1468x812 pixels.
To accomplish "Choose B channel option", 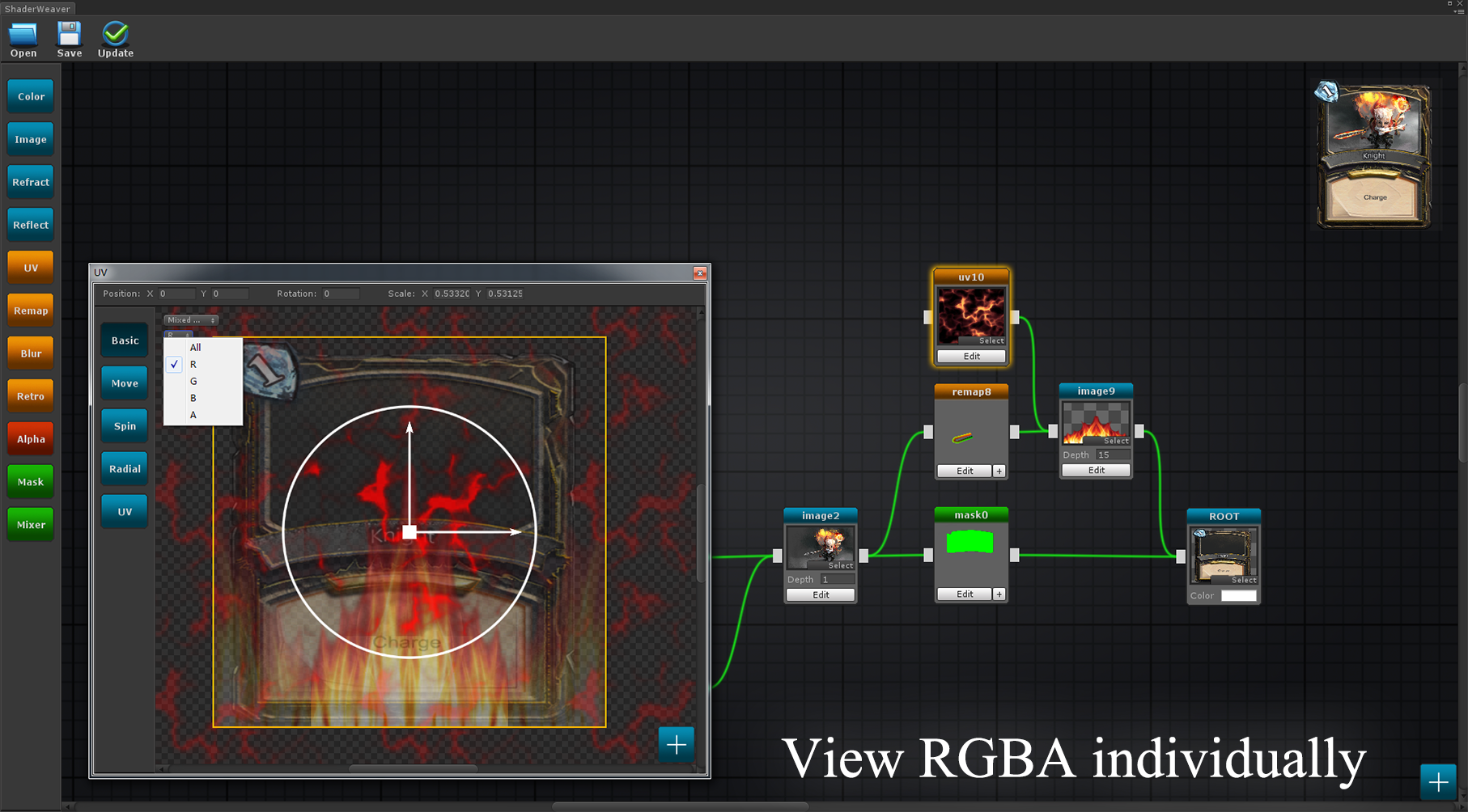I will point(203,398).
